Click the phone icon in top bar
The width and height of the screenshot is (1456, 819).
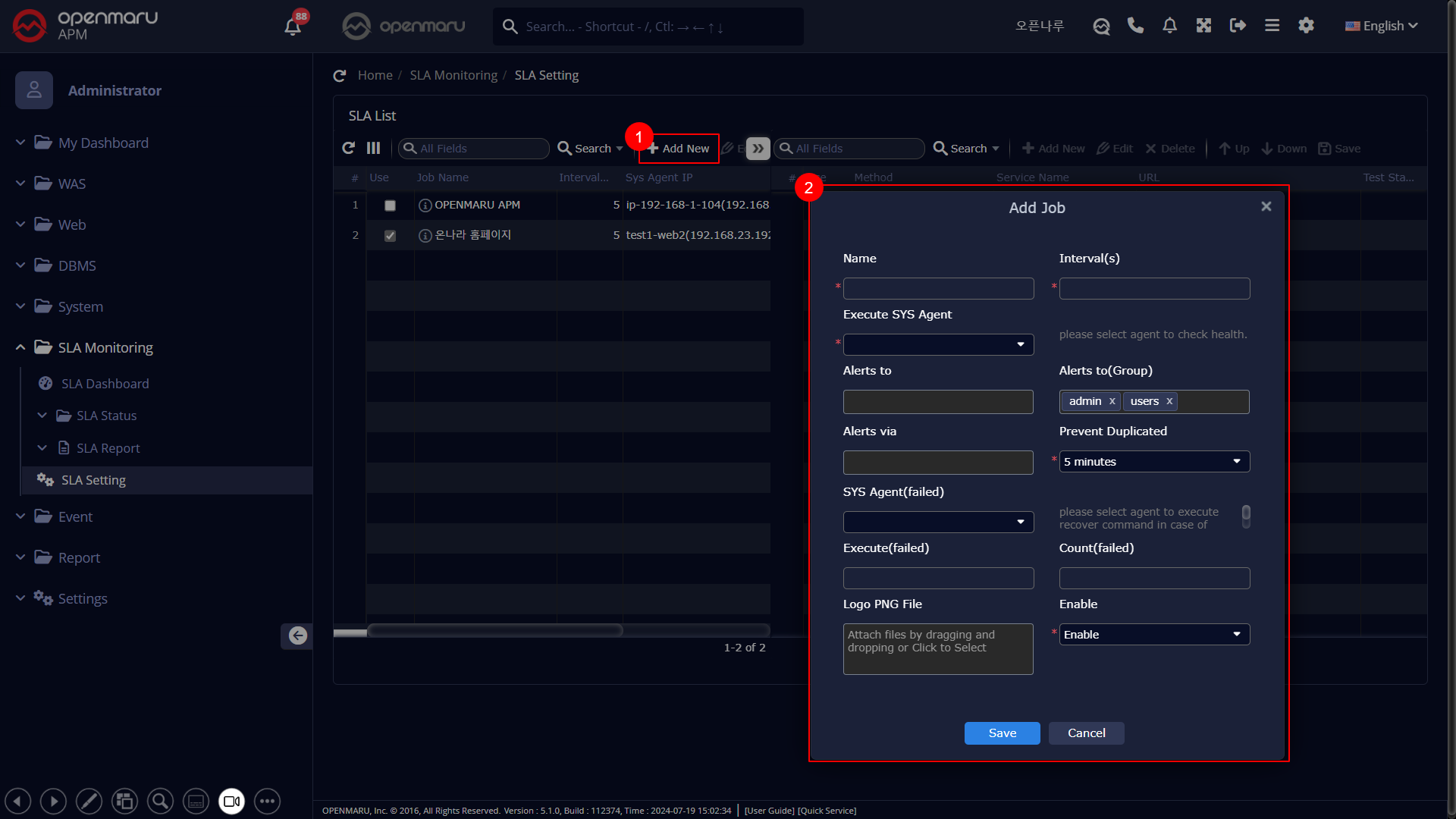pos(1135,26)
